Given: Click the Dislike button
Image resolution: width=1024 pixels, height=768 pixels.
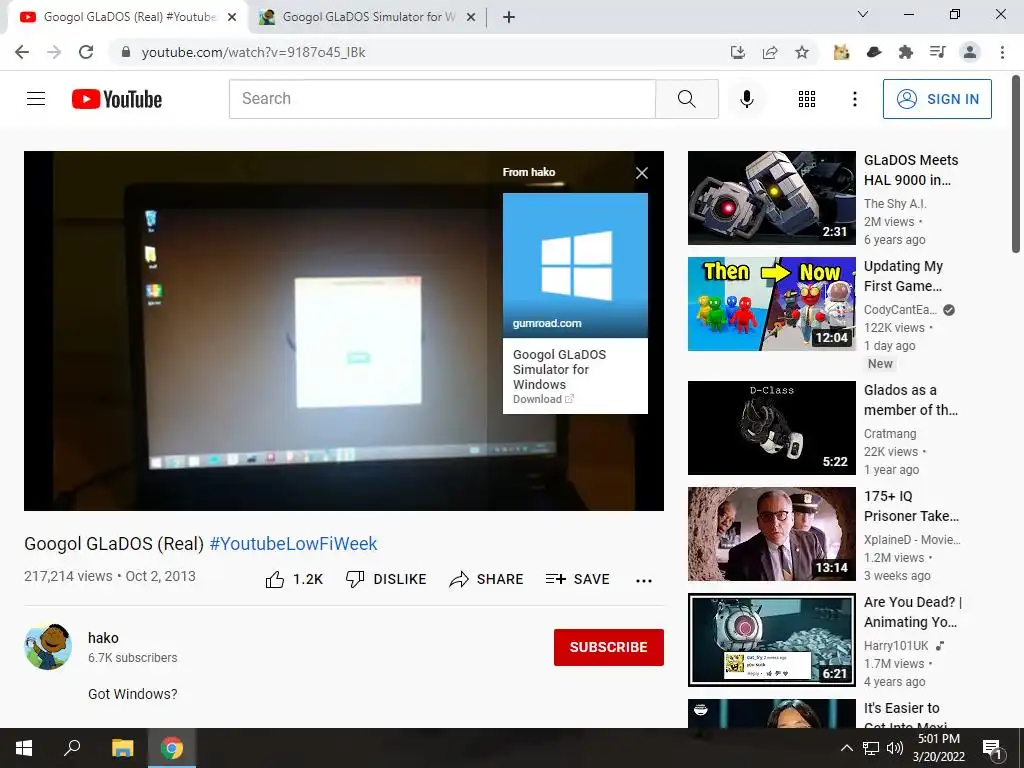Looking at the screenshot, I should 386,579.
